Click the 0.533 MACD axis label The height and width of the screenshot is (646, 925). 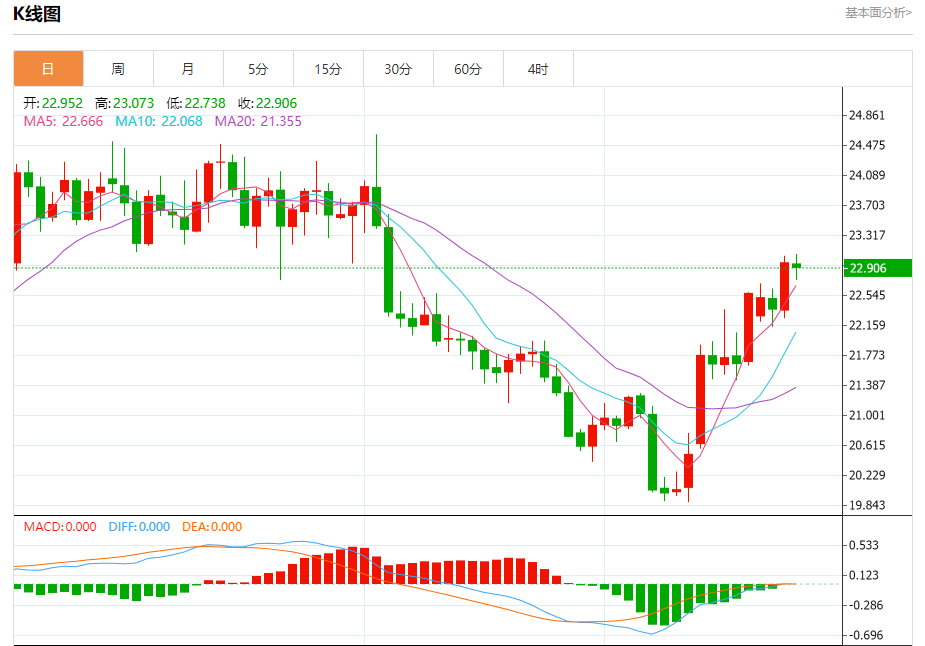pyautogui.click(x=864, y=545)
